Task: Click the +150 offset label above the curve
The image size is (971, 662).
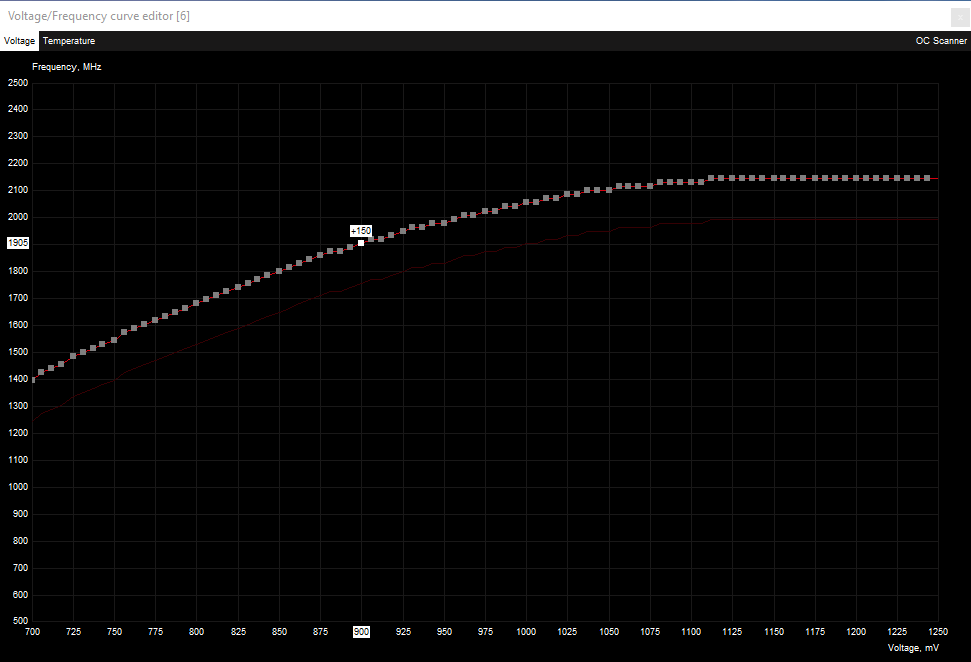Action: pos(361,230)
